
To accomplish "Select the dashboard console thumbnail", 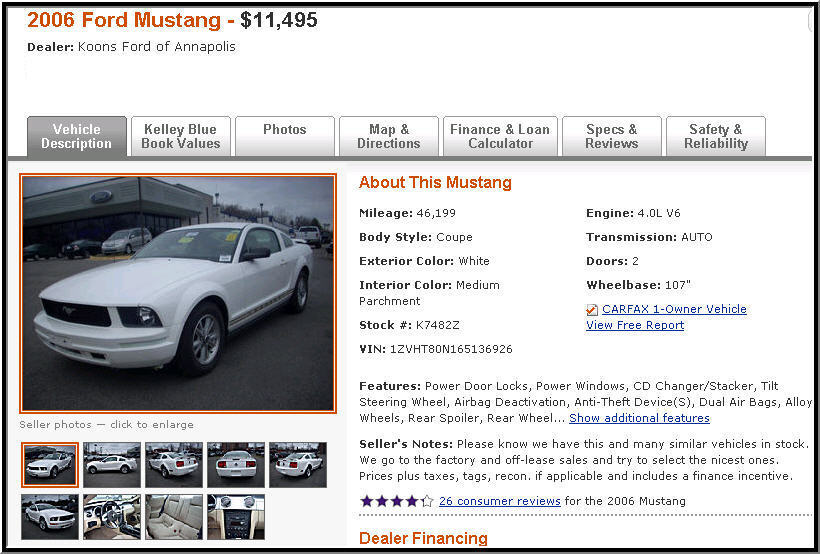I will point(236,516).
